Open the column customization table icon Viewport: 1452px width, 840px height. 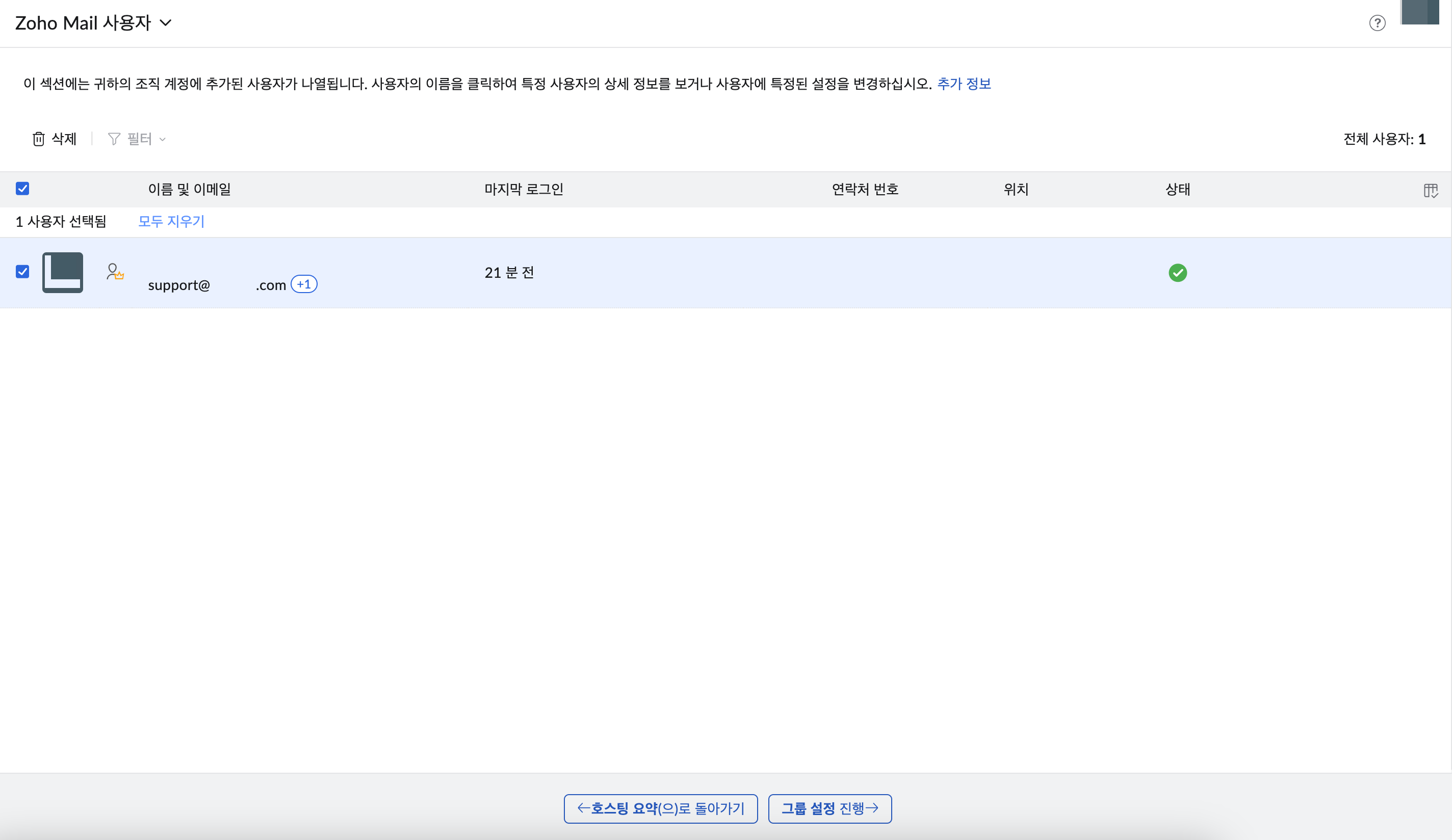[1430, 190]
